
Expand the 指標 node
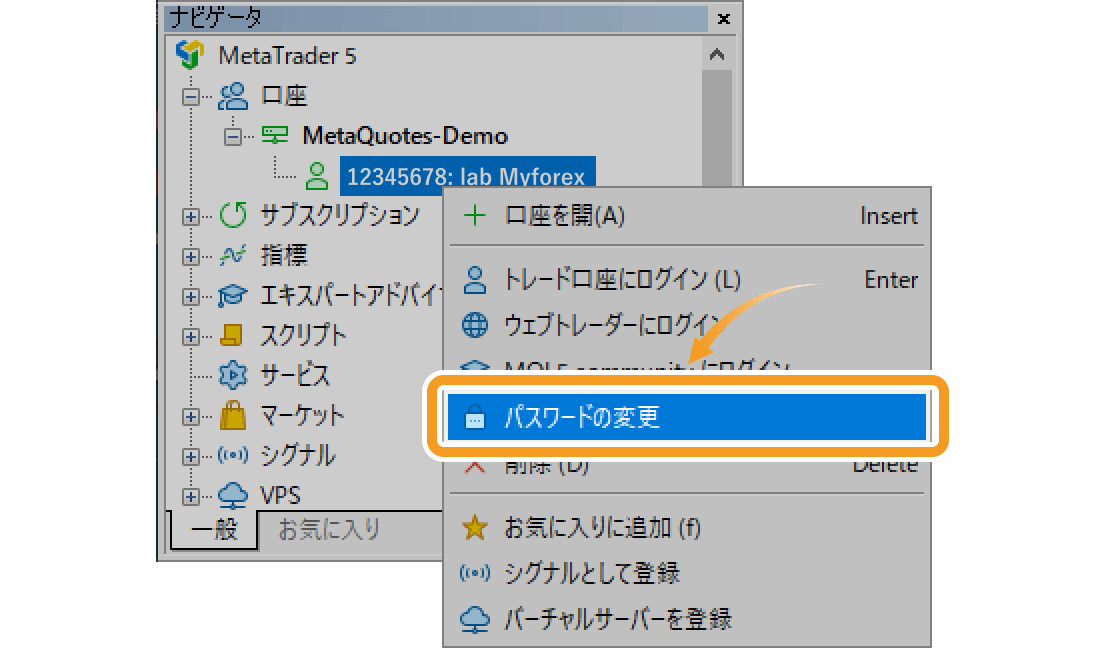coord(190,257)
